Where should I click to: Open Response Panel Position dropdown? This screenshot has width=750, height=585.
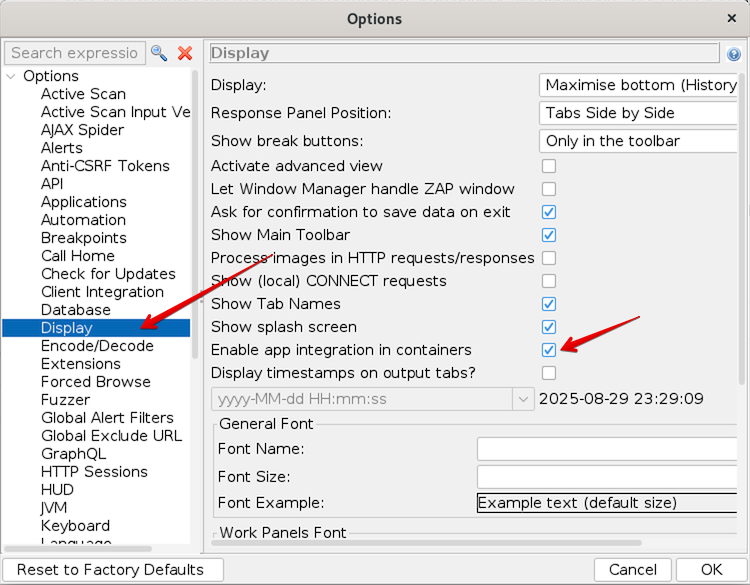coord(640,113)
